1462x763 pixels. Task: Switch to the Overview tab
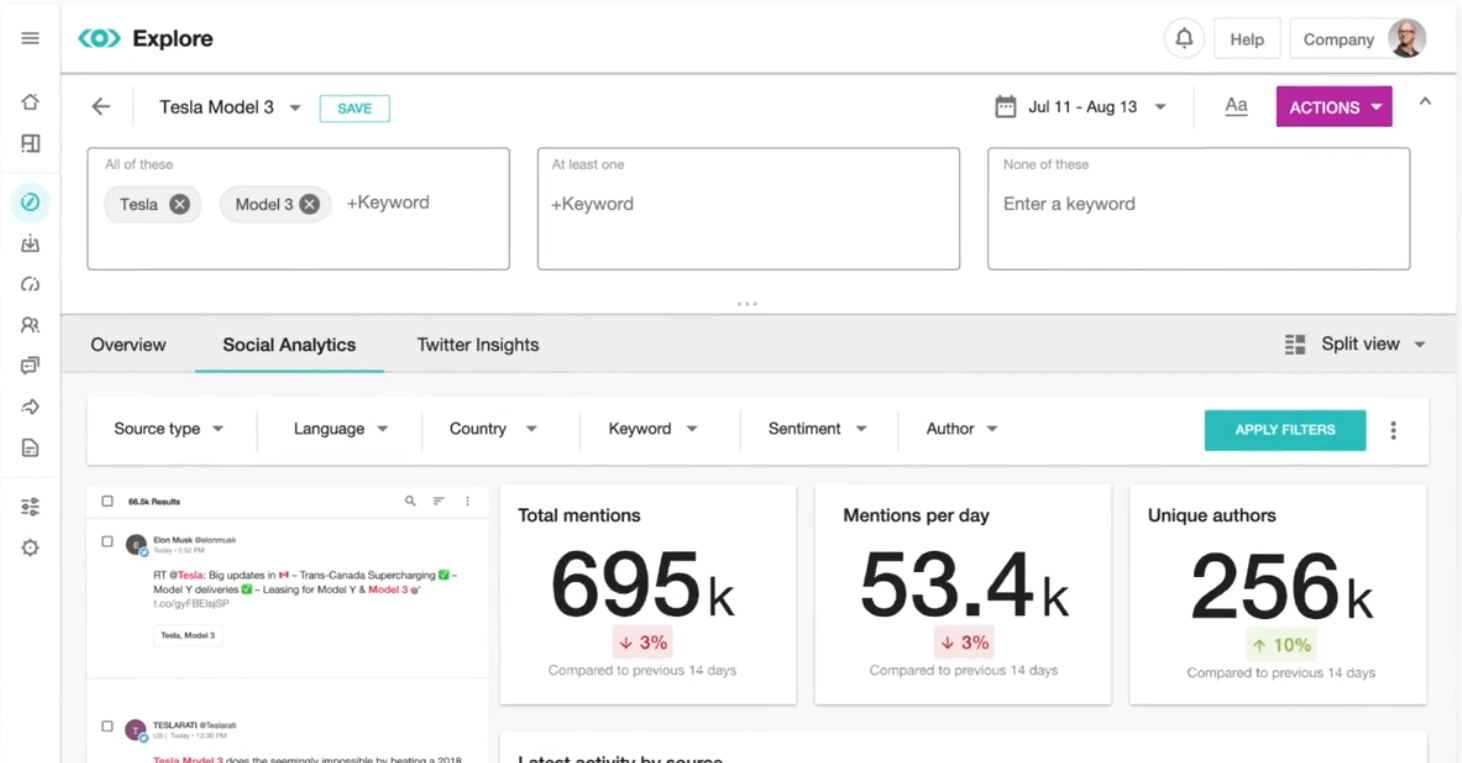pyautogui.click(x=128, y=345)
